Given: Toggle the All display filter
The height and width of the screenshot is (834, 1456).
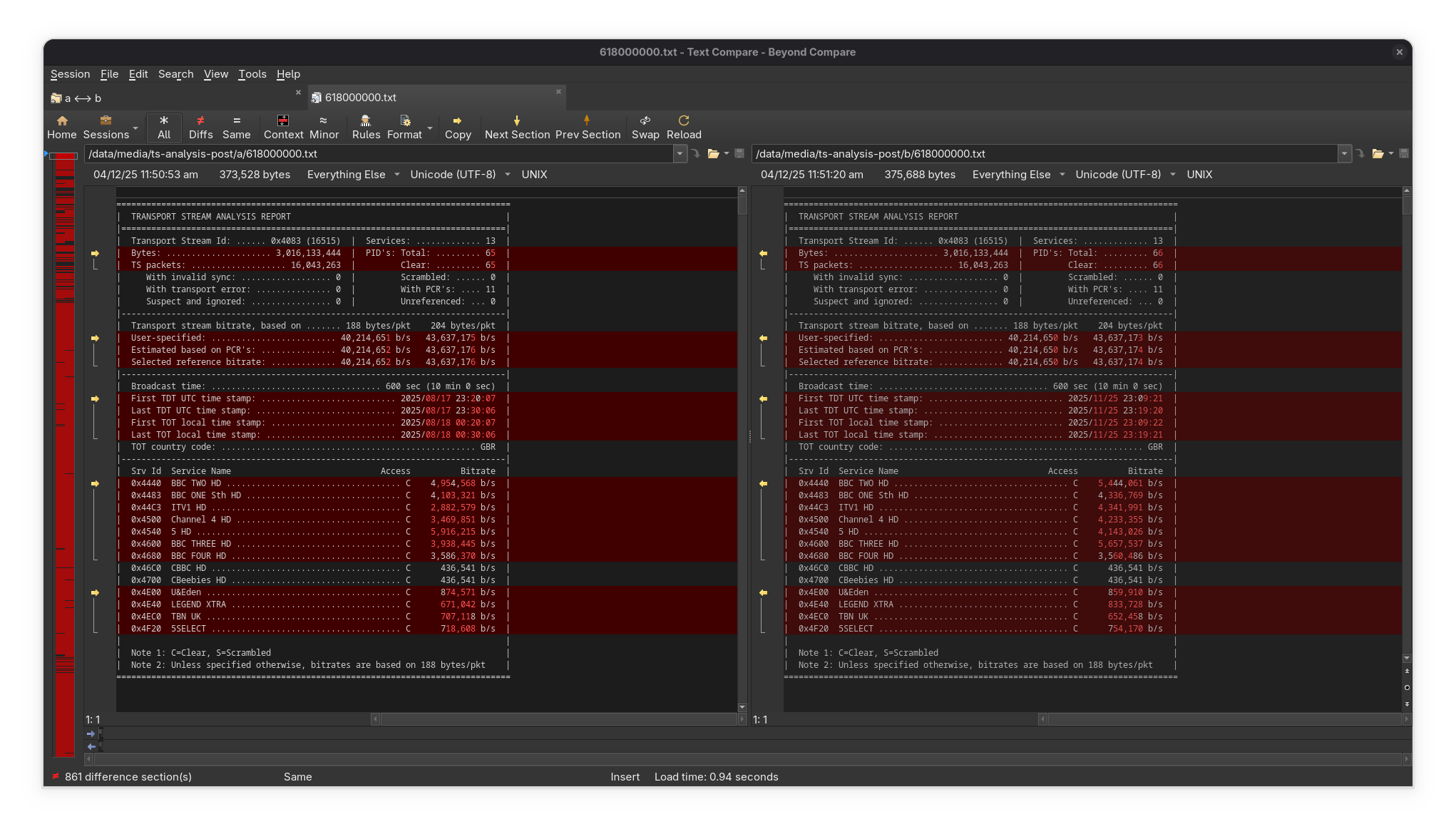Looking at the screenshot, I should [164, 127].
